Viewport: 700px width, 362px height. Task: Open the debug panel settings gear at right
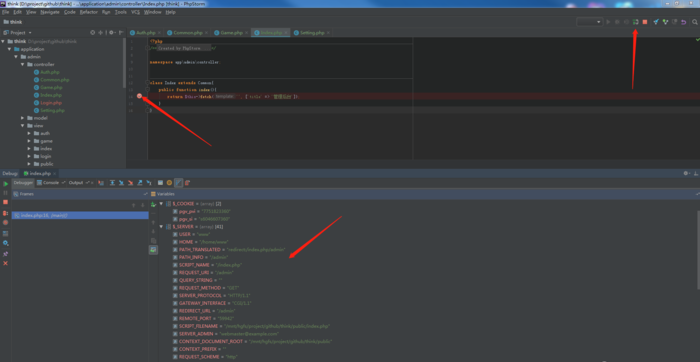coord(686,173)
